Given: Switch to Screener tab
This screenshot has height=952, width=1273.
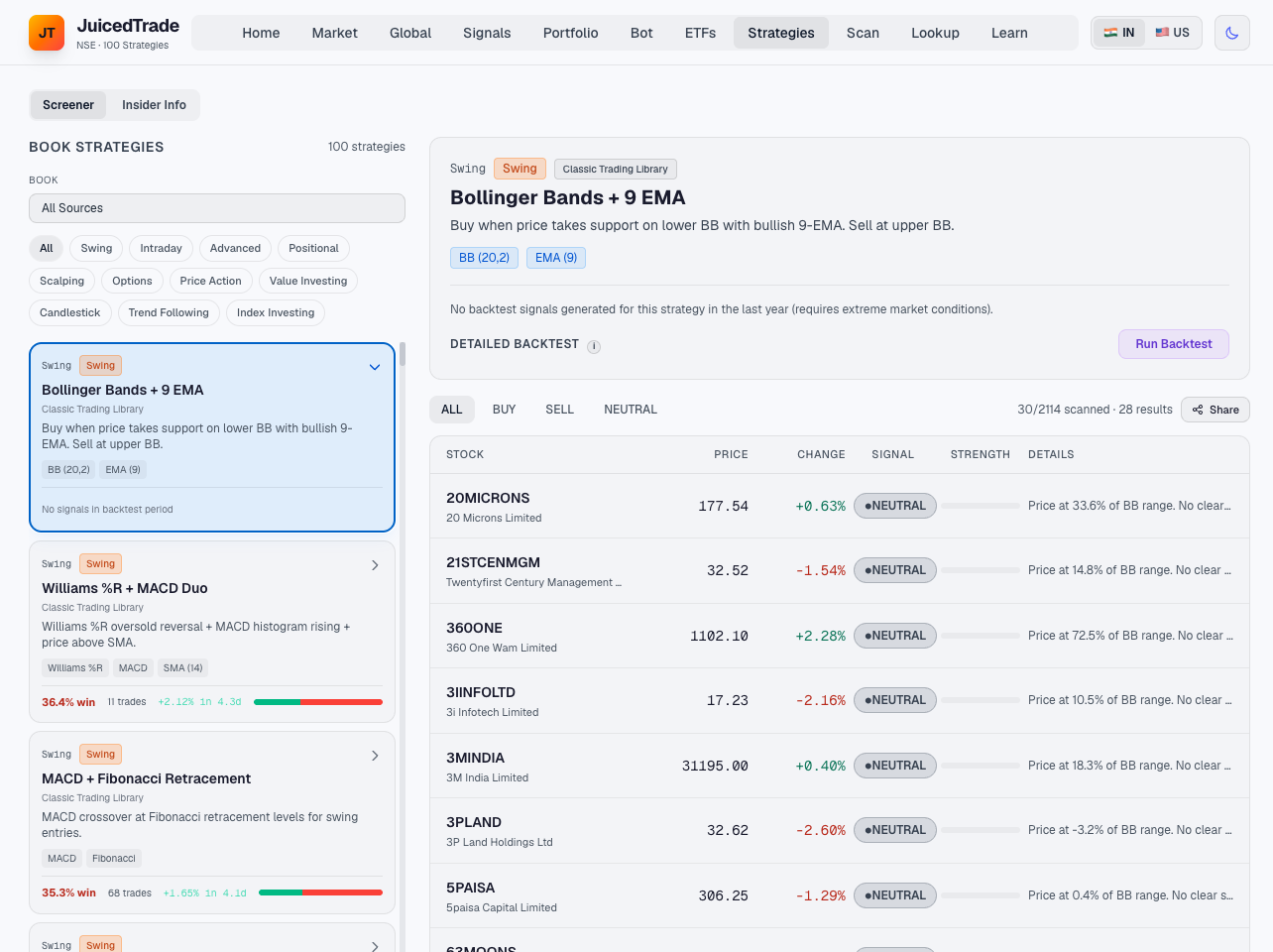Looking at the screenshot, I should 68,105.
